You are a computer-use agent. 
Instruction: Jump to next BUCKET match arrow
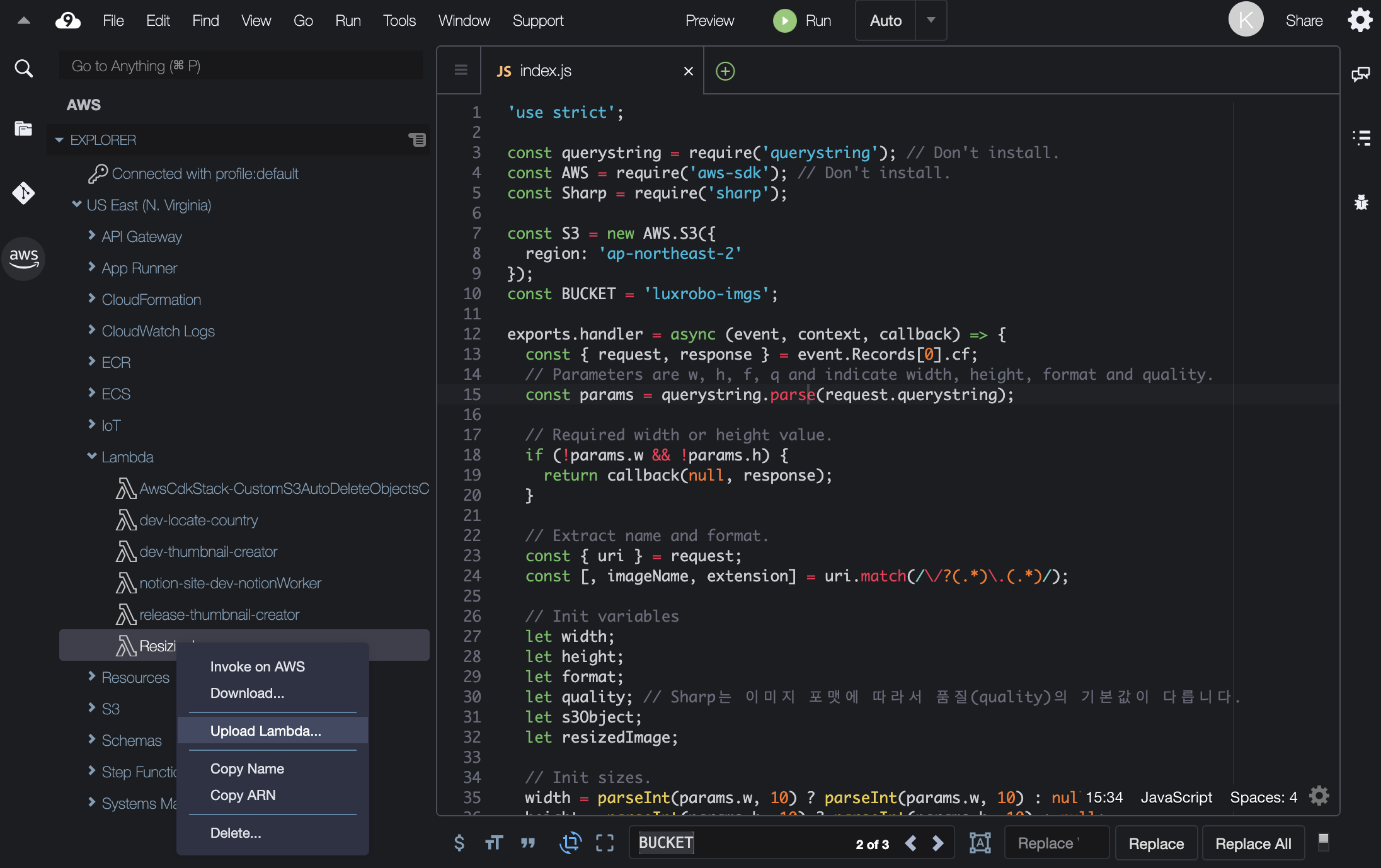point(938,843)
